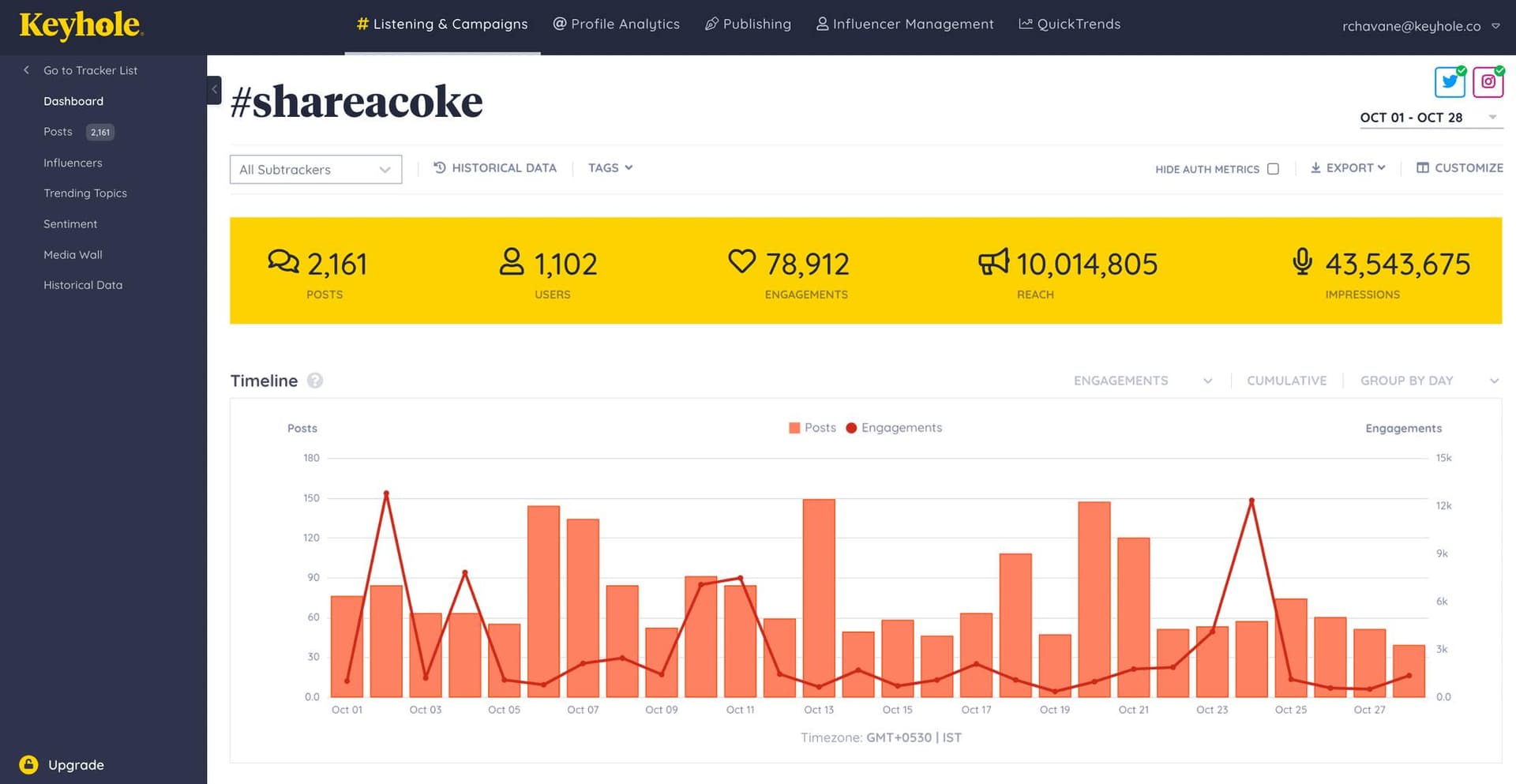The height and width of the screenshot is (784, 1516).
Task: Click the Impressions microphone icon
Action: (x=1301, y=261)
